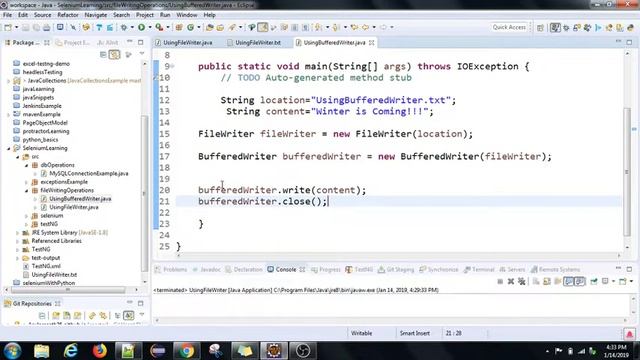The height and width of the screenshot is (360, 640).
Task: Open Package Explorer view menu triangle
Action: click(x=142, y=54)
